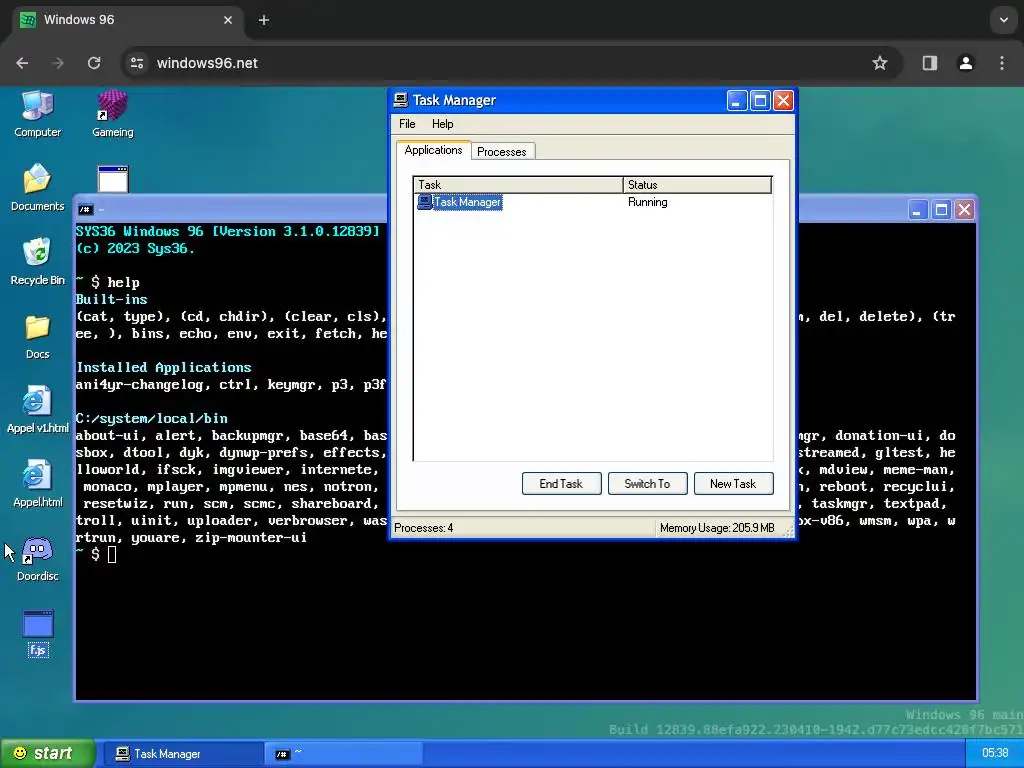1024x768 pixels.
Task: Click the New Task button
Action: pos(733,484)
